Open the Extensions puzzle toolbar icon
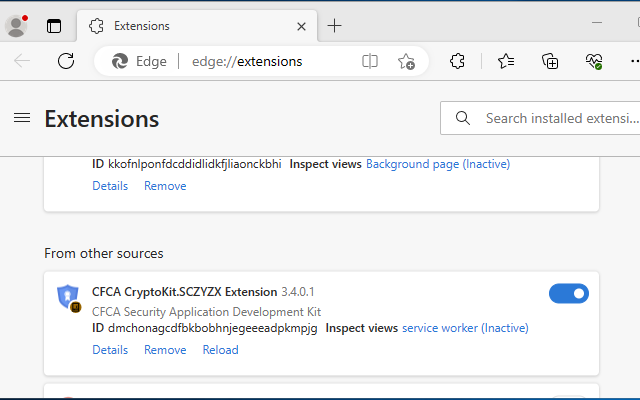640x400 pixels. (x=458, y=61)
